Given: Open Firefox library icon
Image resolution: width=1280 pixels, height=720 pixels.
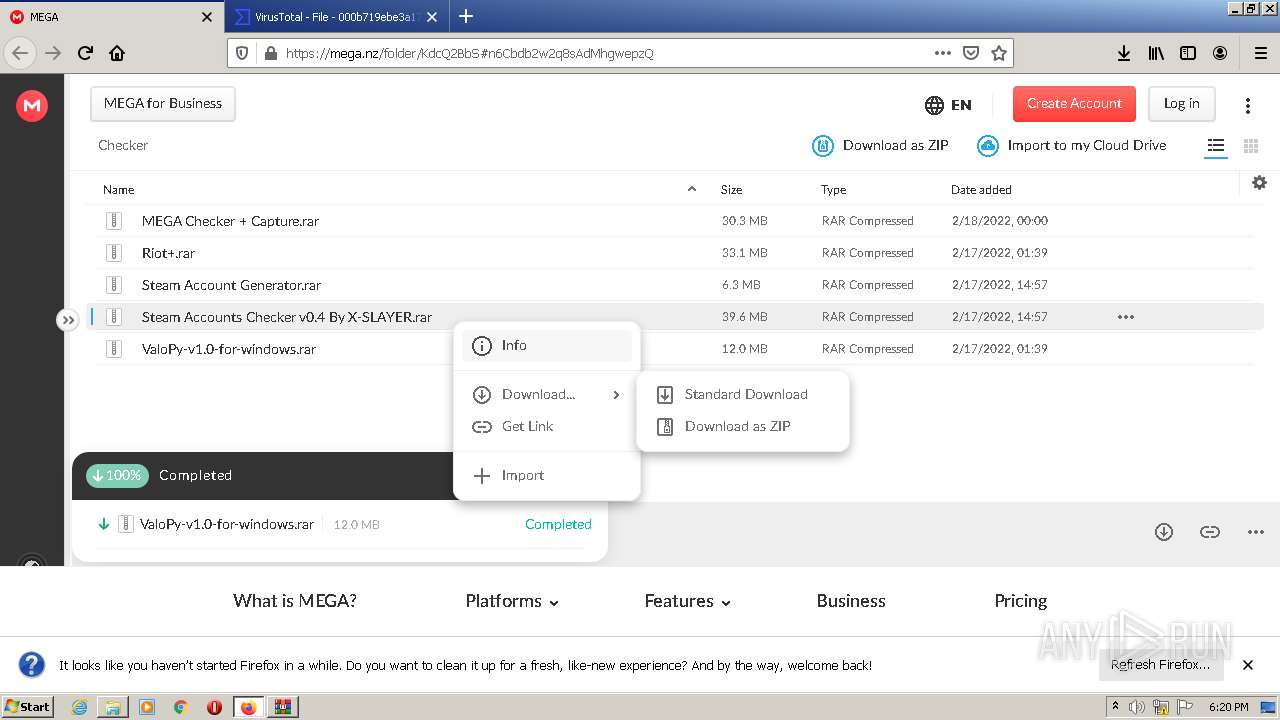Looking at the screenshot, I should point(1156,53).
